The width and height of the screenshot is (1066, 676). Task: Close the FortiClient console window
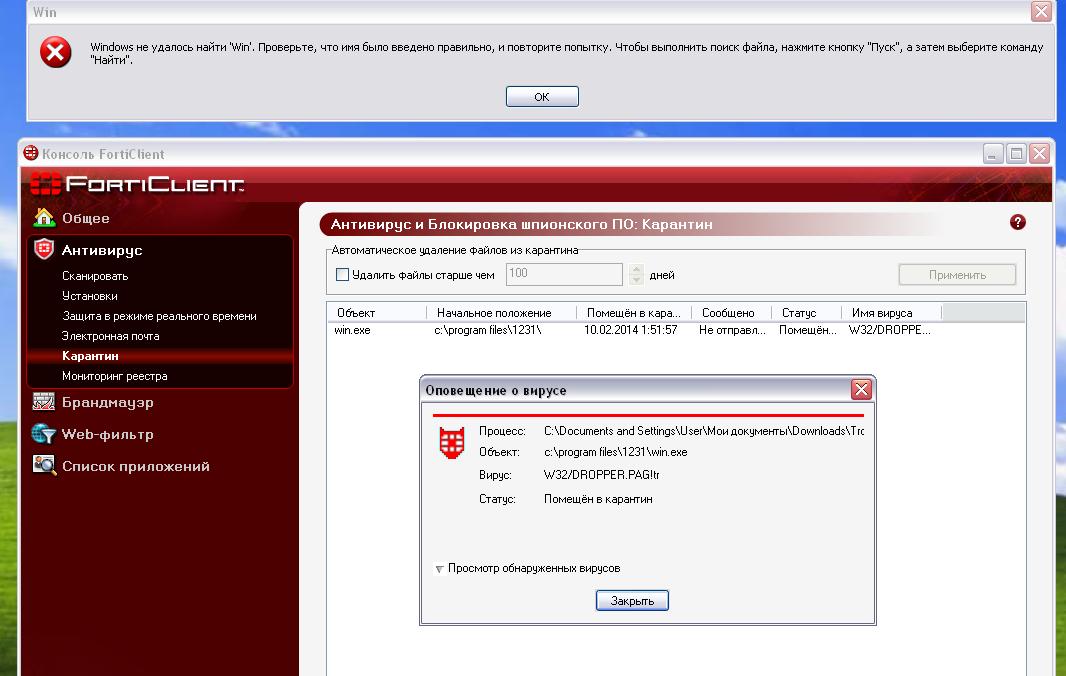point(1039,154)
